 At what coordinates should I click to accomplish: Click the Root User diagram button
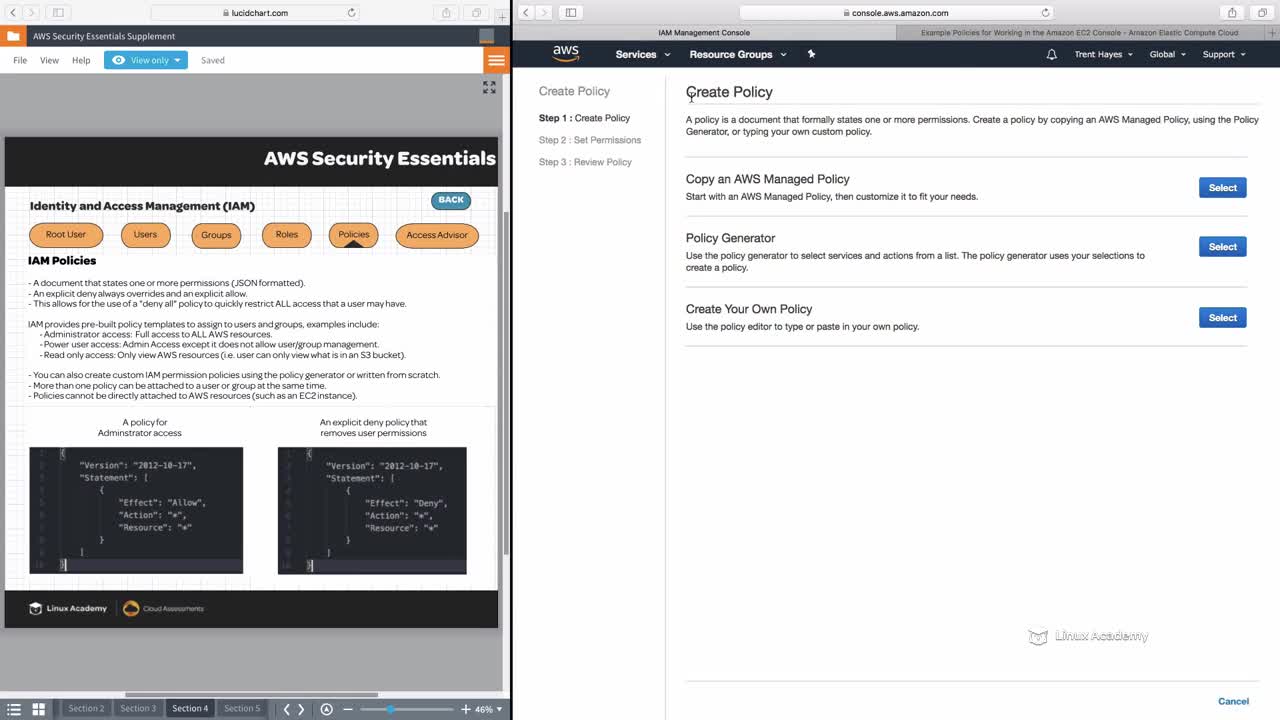tap(66, 235)
